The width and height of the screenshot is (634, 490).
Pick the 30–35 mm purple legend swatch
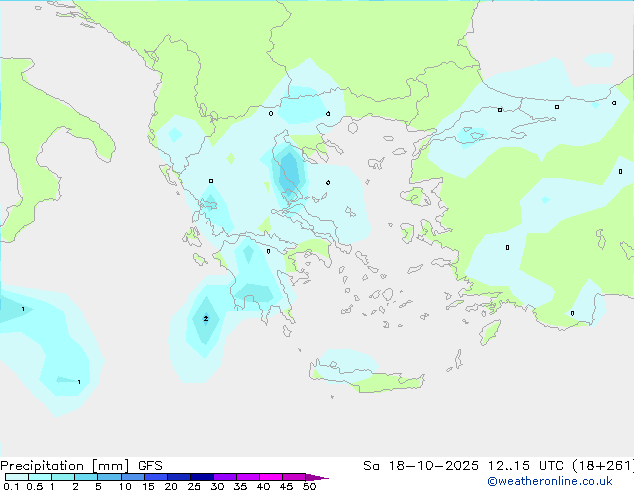click(225, 477)
